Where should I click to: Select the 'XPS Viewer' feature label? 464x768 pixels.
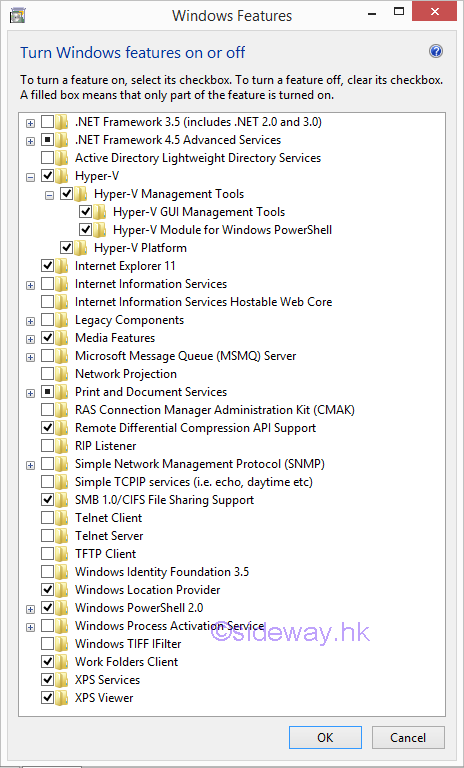(x=104, y=697)
